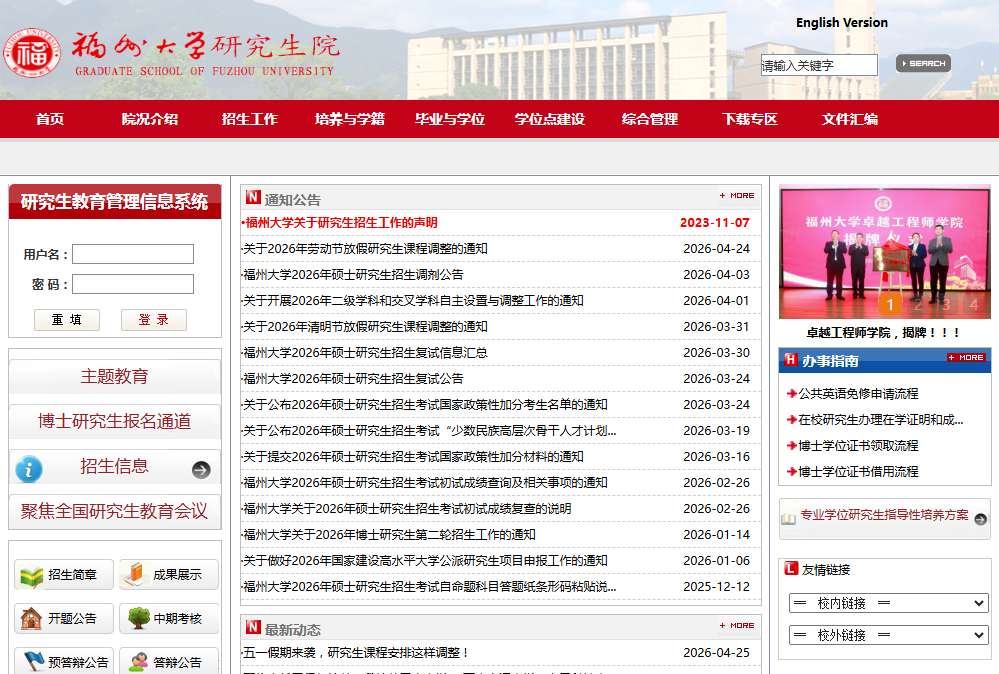Image resolution: width=999 pixels, height=674 pixels.
Task: Open the 学位点建设 menu
Action: pyautogui.click(x=550, y=119)
